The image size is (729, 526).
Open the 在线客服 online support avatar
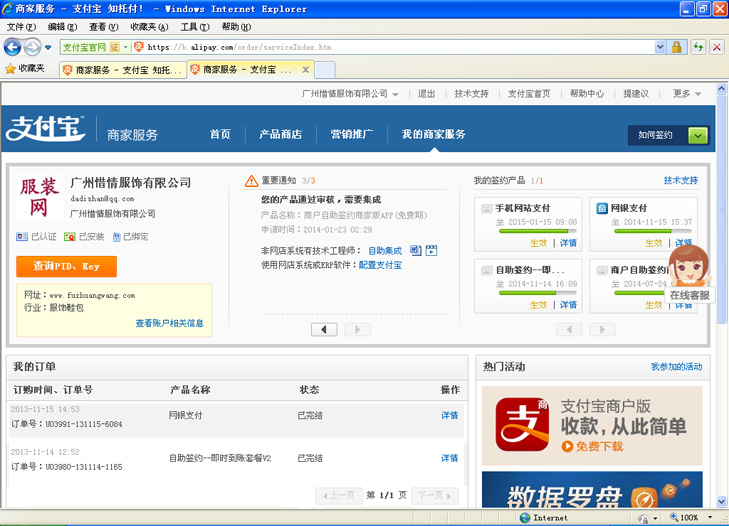click(689, 267)
